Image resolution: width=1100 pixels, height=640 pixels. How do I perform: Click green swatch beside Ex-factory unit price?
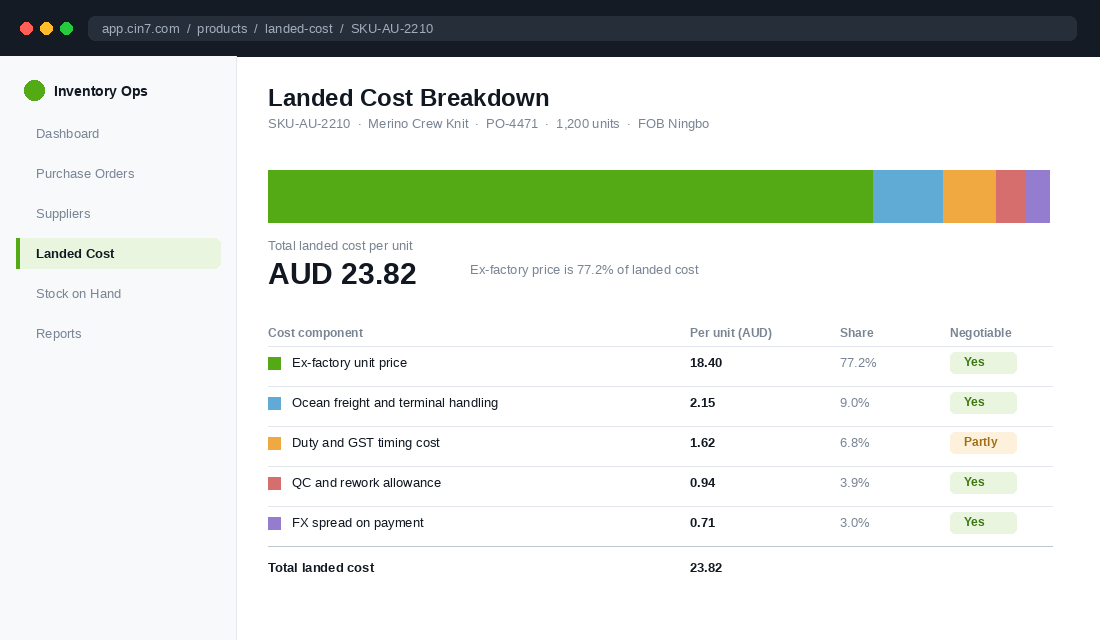point(274,364)
